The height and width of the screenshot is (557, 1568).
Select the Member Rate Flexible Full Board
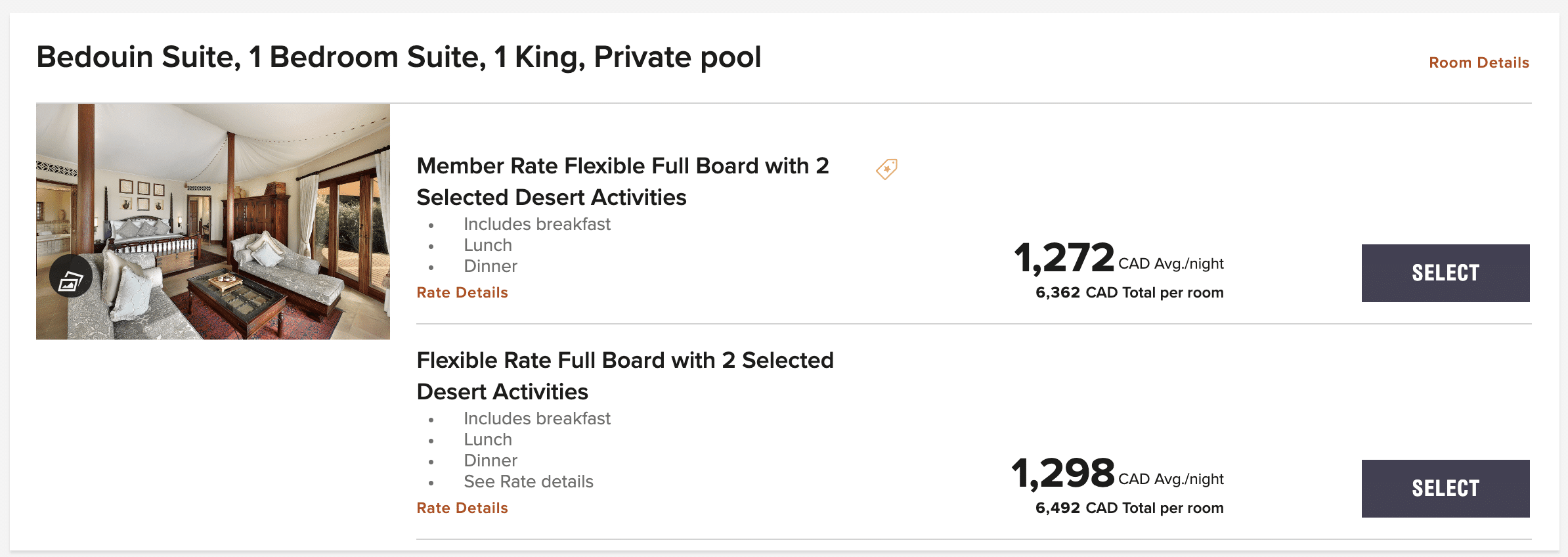point(1445,273)
